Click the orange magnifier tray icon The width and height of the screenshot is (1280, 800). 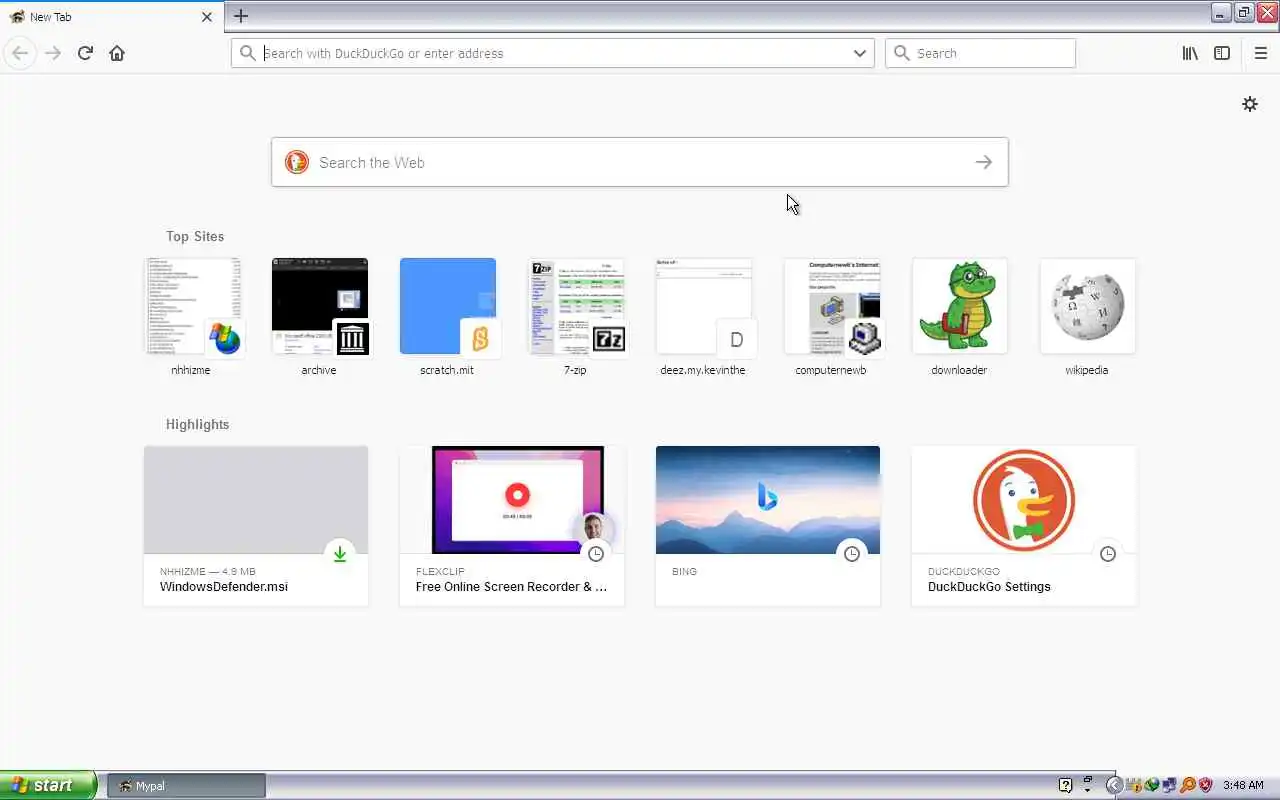pos(1188,785)
